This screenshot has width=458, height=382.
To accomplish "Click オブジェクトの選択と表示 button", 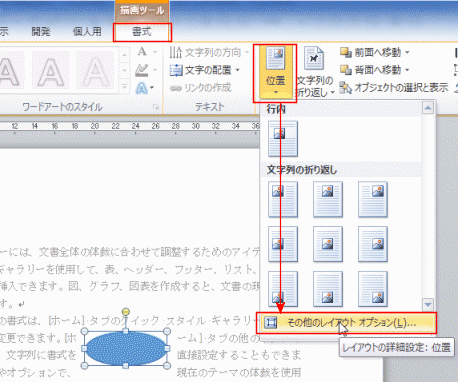I will coord(394,88).
